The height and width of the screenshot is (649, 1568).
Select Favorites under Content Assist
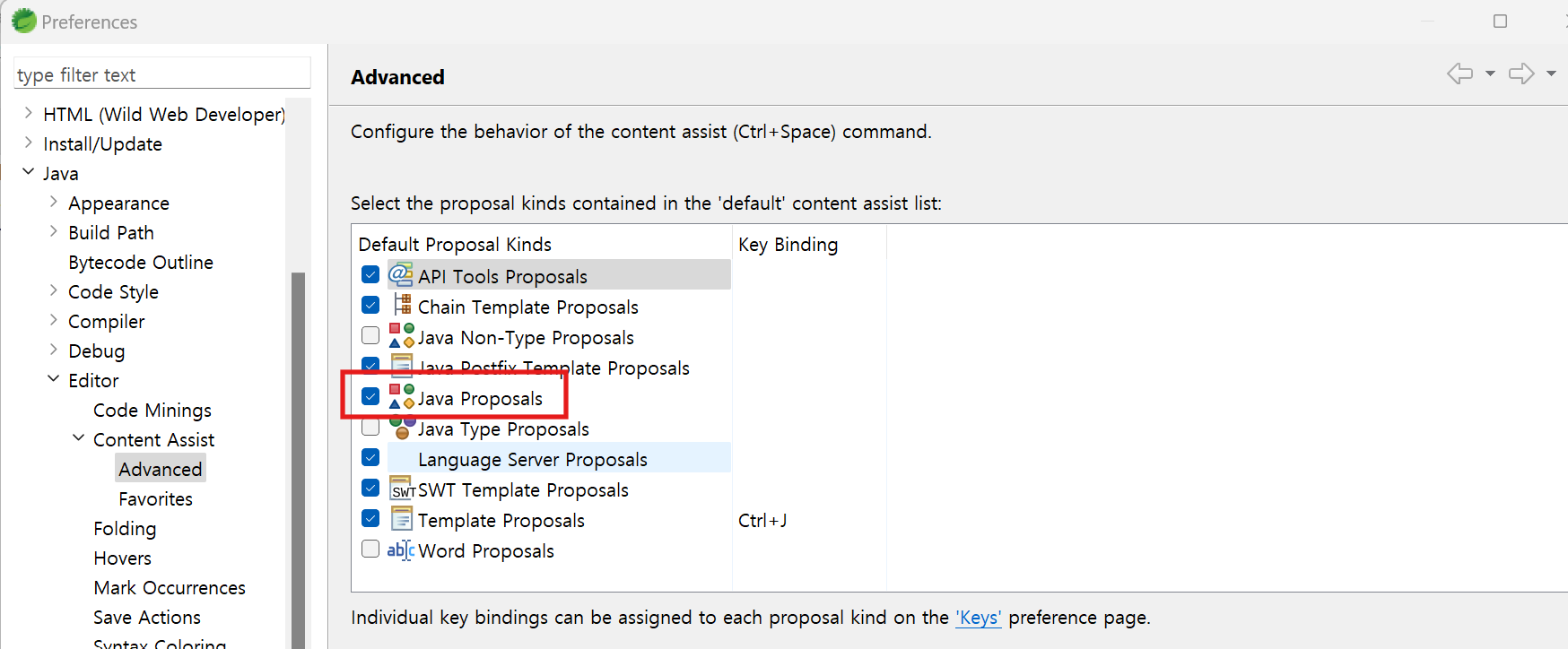pos(155,499)
